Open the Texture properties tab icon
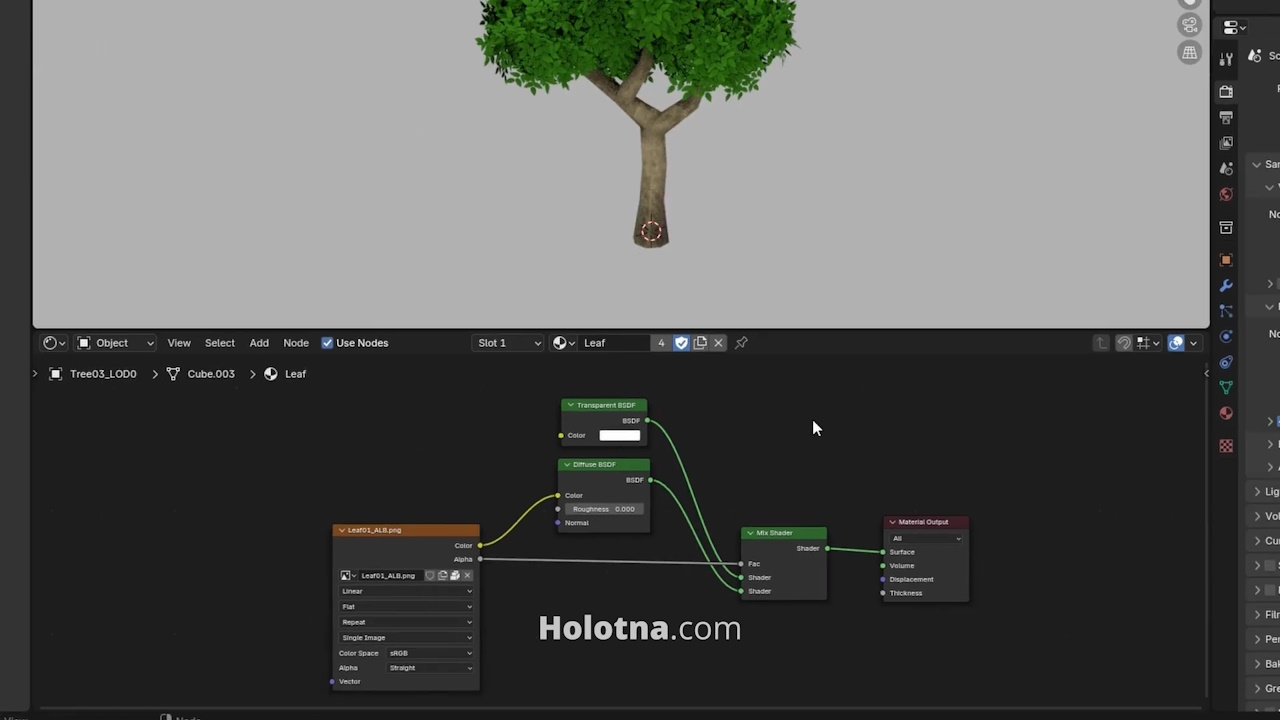1280x720 pixels. coord(1226,446)
